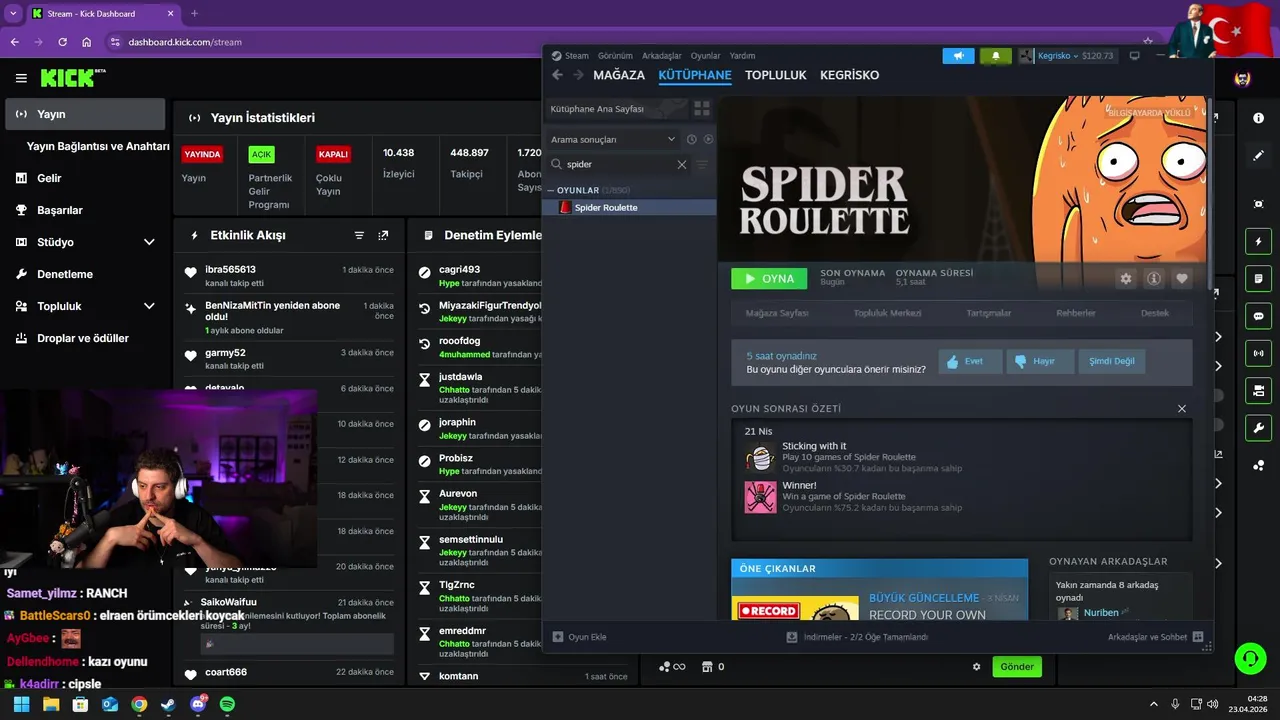Open Rehberler link
Viewport: 1280px width, 720px height.
coord(1076,313)
